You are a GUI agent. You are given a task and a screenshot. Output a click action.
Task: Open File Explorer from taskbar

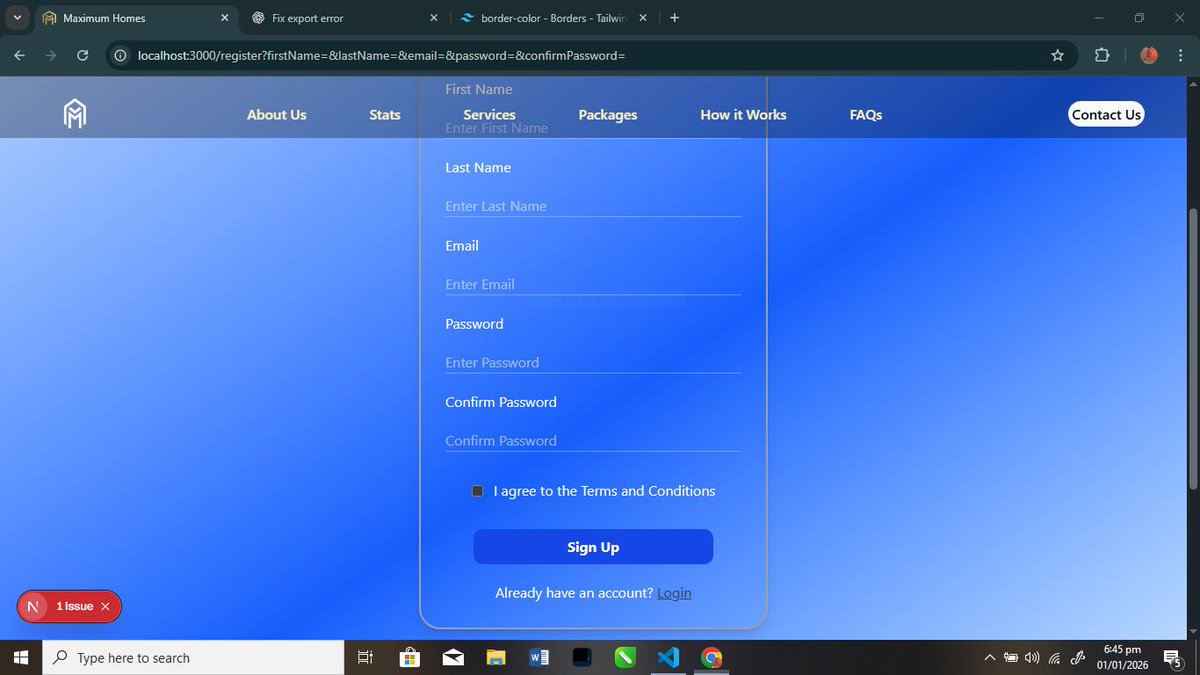(496, 658)
